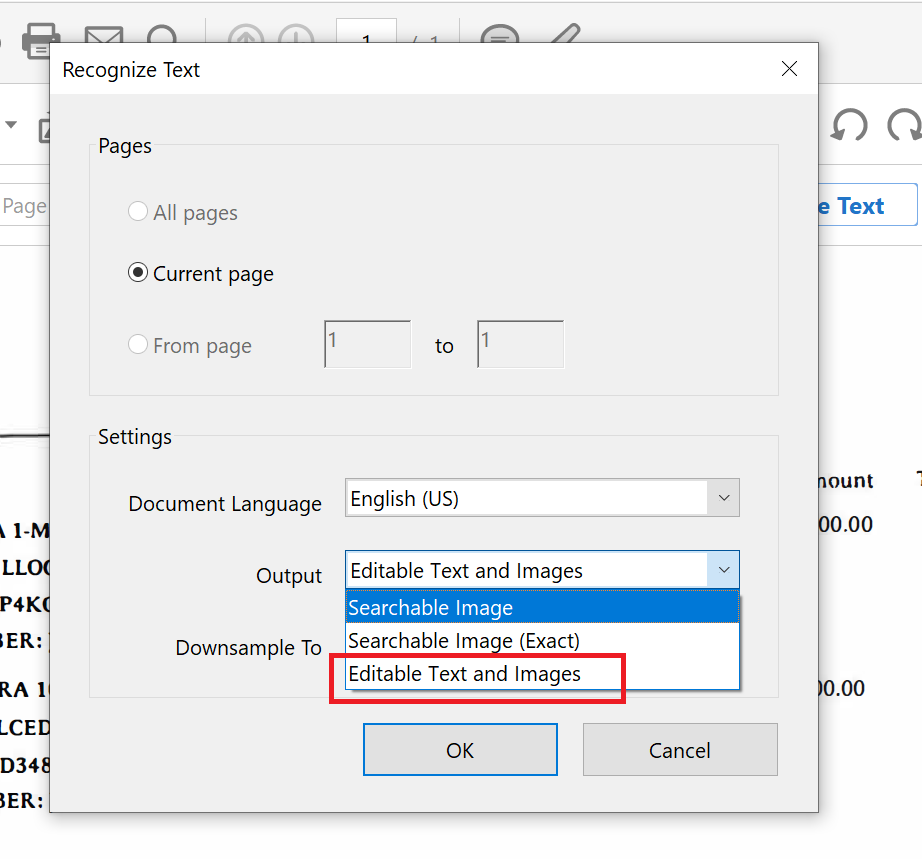
Task: Select the From page radio button
Action: [138, 346]
